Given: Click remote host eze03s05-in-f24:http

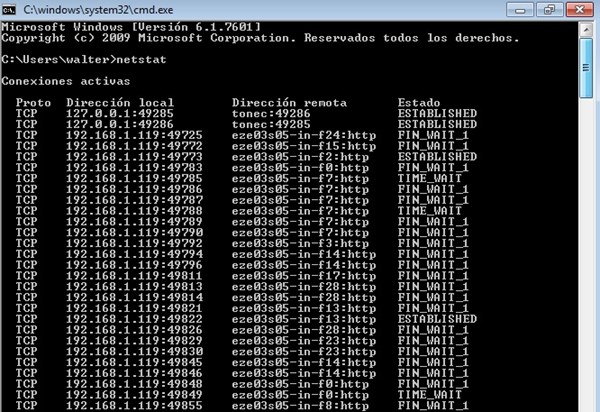Looking at the screenshot, I should 304,135.
